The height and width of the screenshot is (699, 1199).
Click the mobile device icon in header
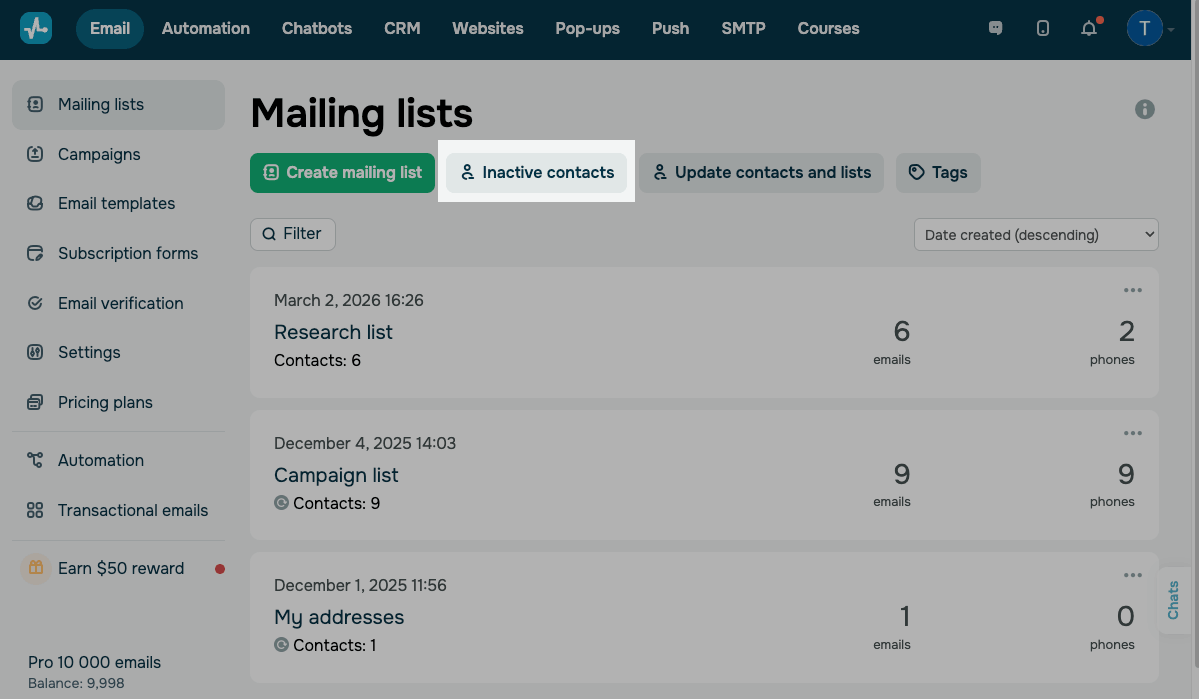pos(1043,28)
